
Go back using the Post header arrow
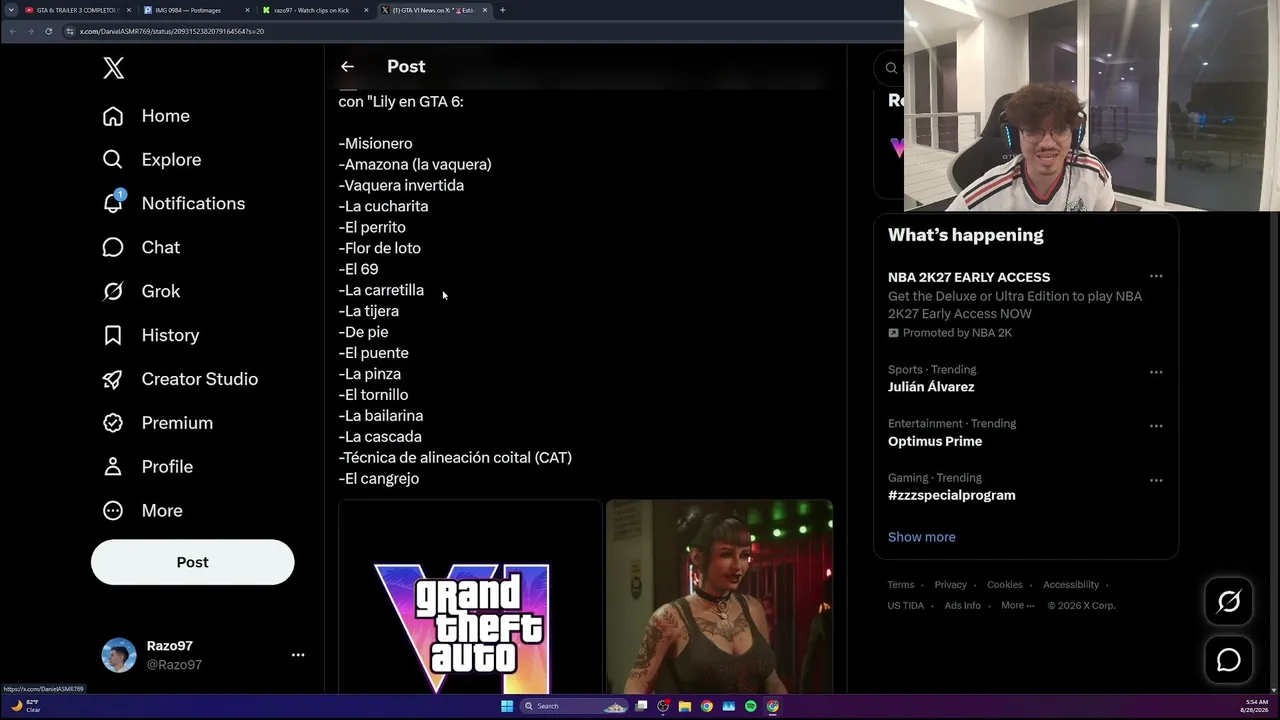pyautogui.click(x=347, y=67)
